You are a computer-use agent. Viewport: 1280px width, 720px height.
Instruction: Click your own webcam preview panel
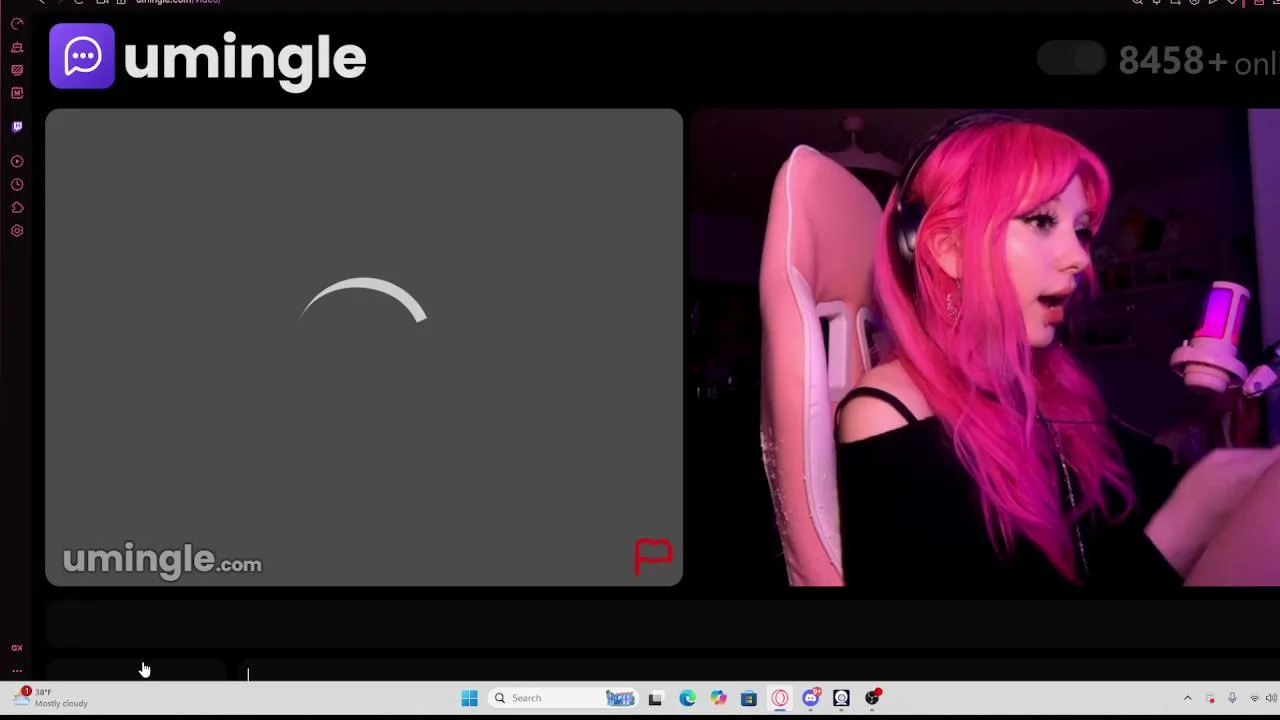pyautogui.click(x=985, y=347)
